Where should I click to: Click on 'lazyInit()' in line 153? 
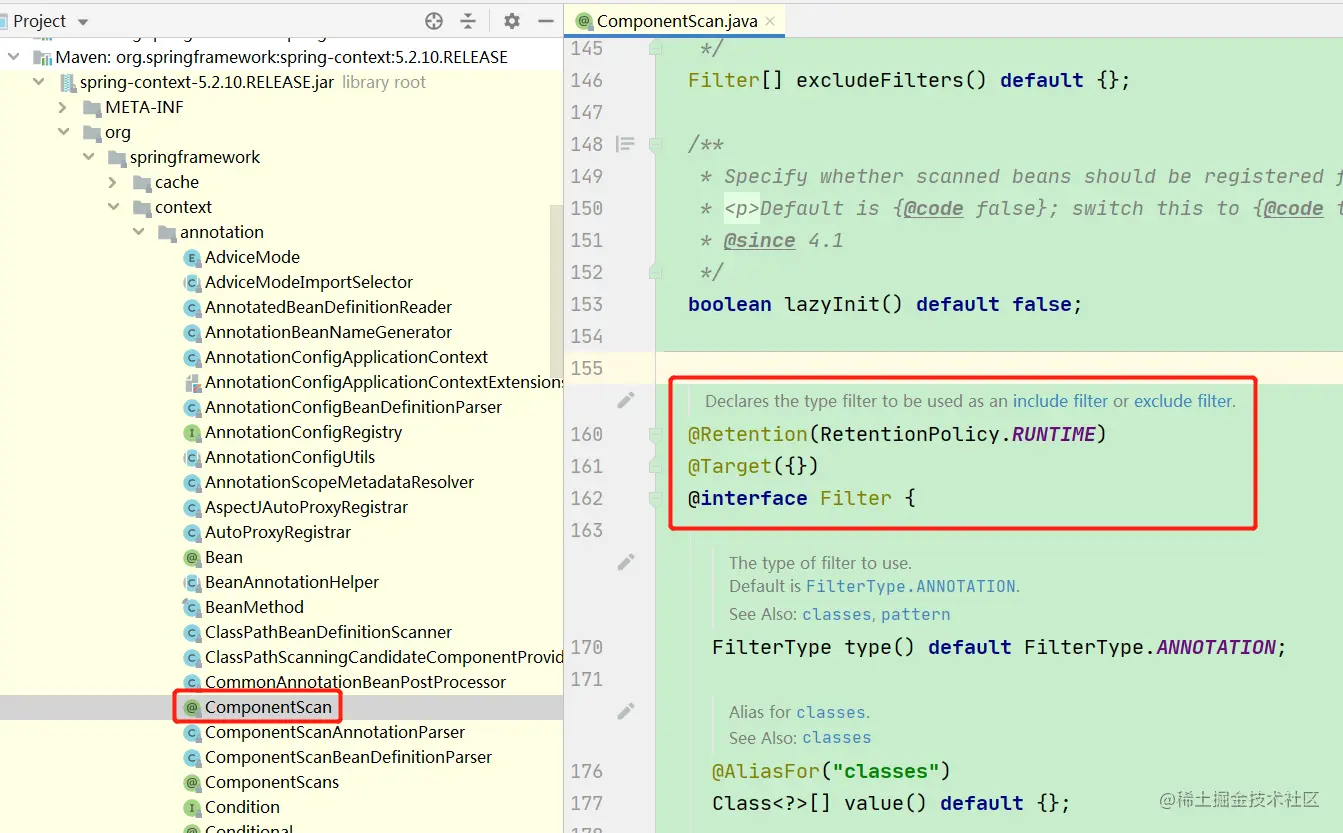[843, 304]
